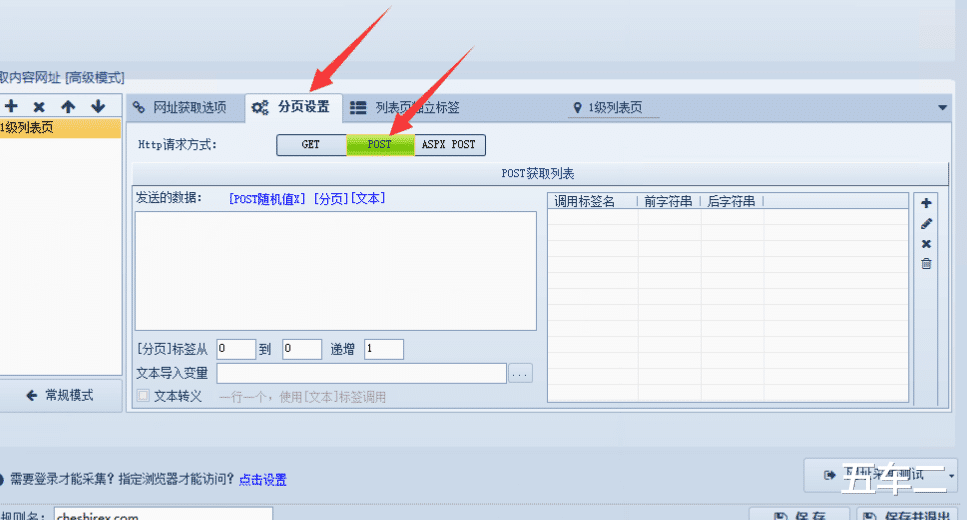The height and width of the screenshot is (520, 967).
Task: Open the 列表页独立标签 tab
Action: click(x=405, y=107)
